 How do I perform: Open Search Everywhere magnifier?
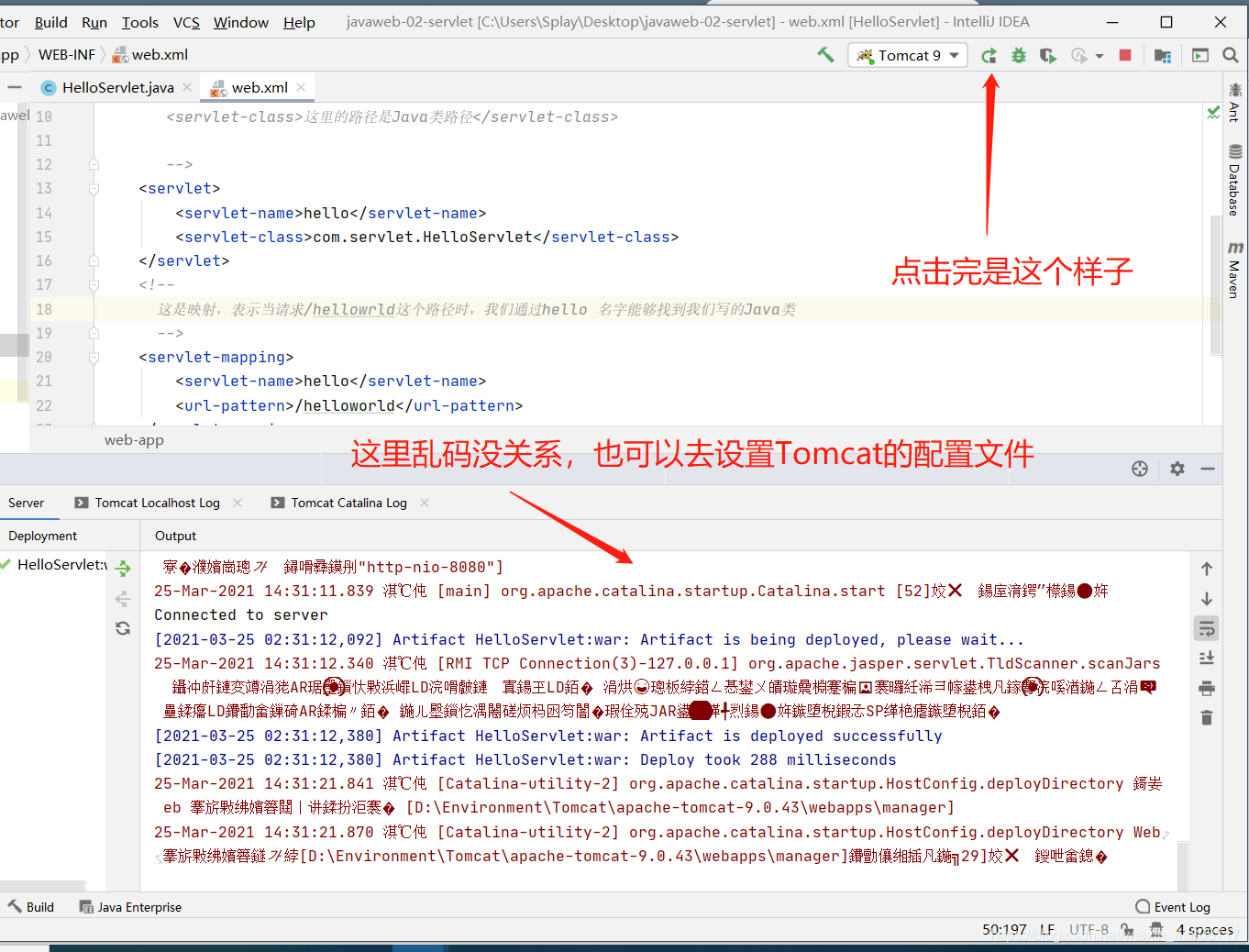(1231, 55)
